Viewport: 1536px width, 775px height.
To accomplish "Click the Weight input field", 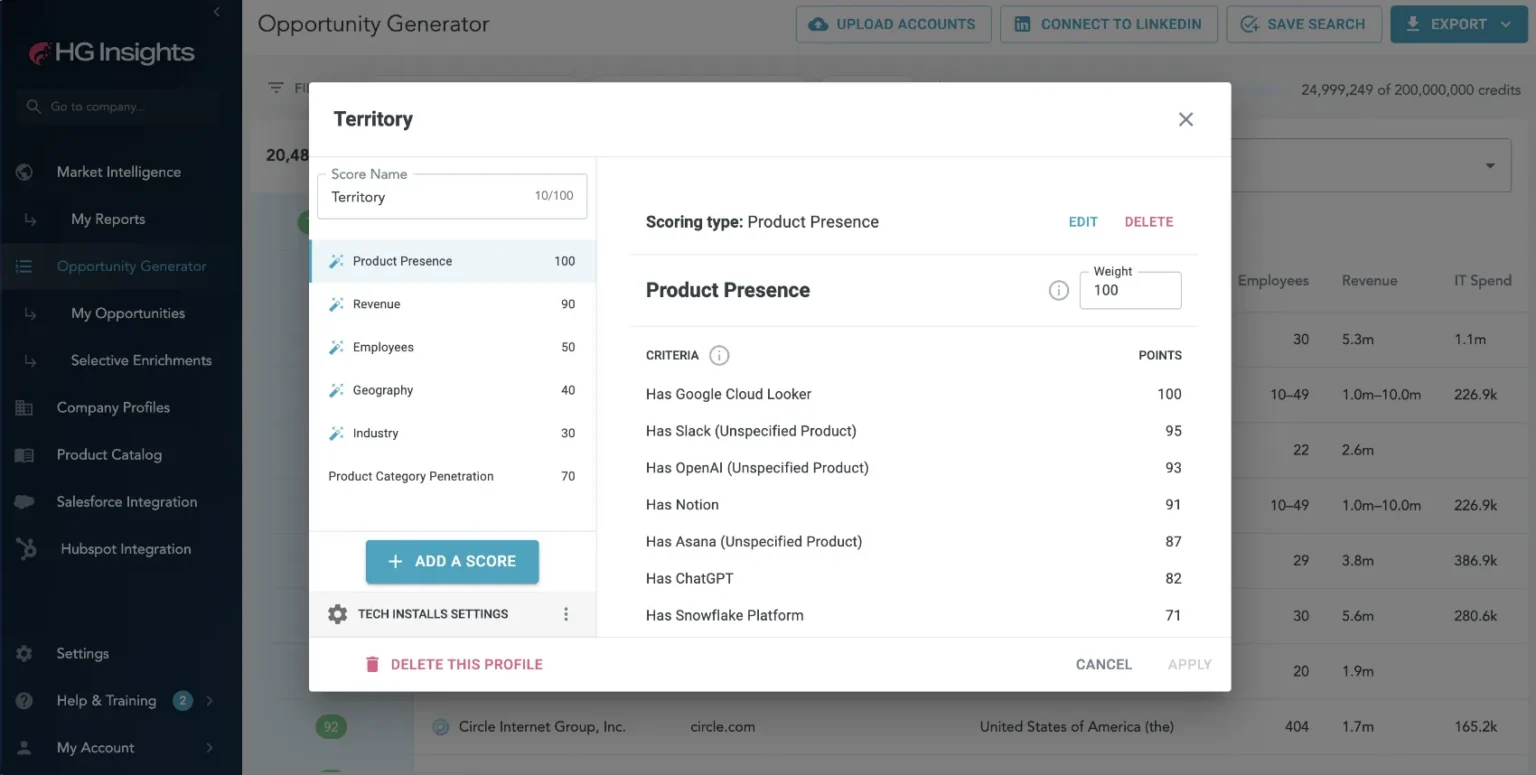I will pyautogui.click(x=1130, y=290).
